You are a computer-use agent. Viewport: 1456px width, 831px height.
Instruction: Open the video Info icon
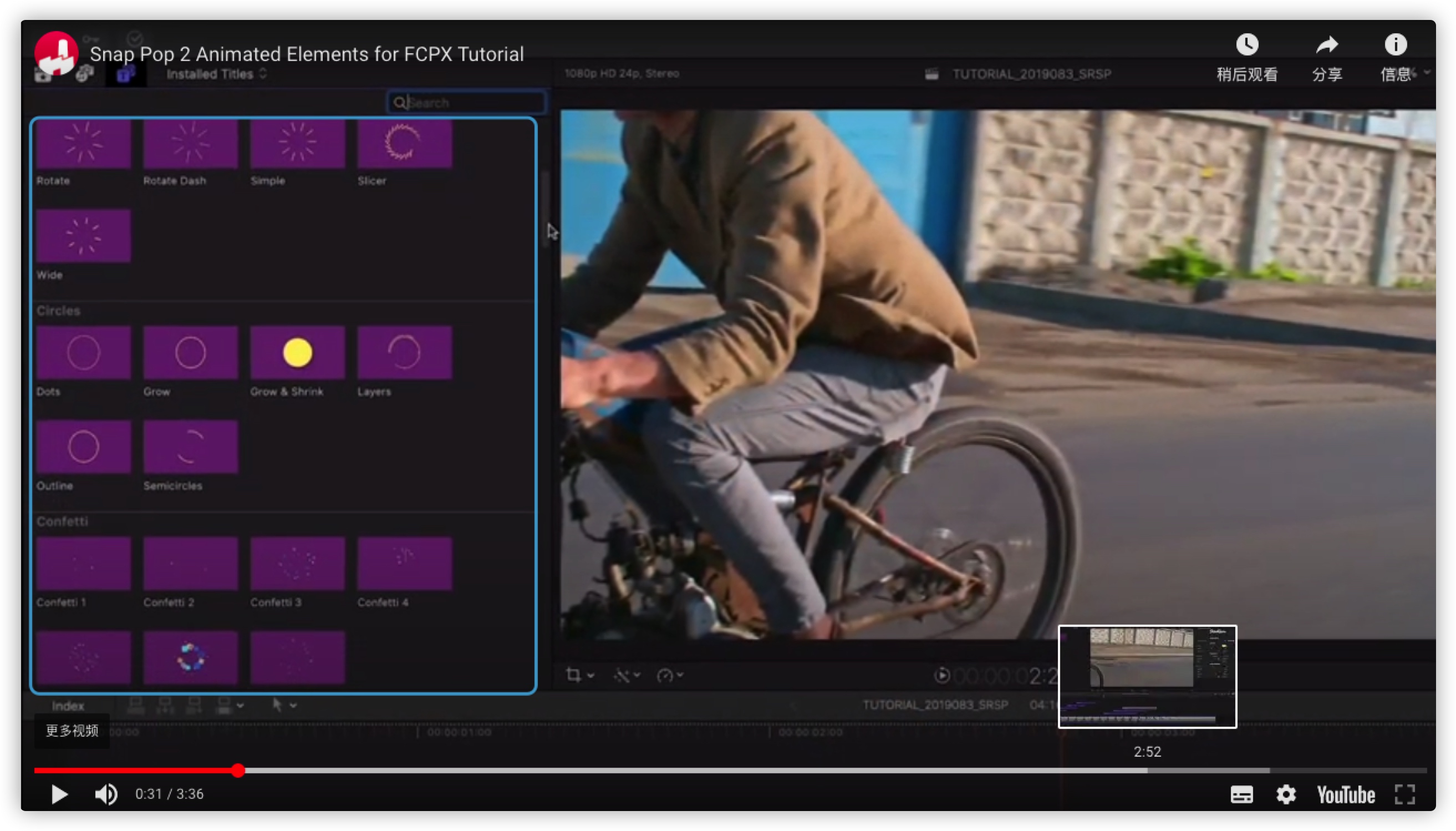point(1395,45)
